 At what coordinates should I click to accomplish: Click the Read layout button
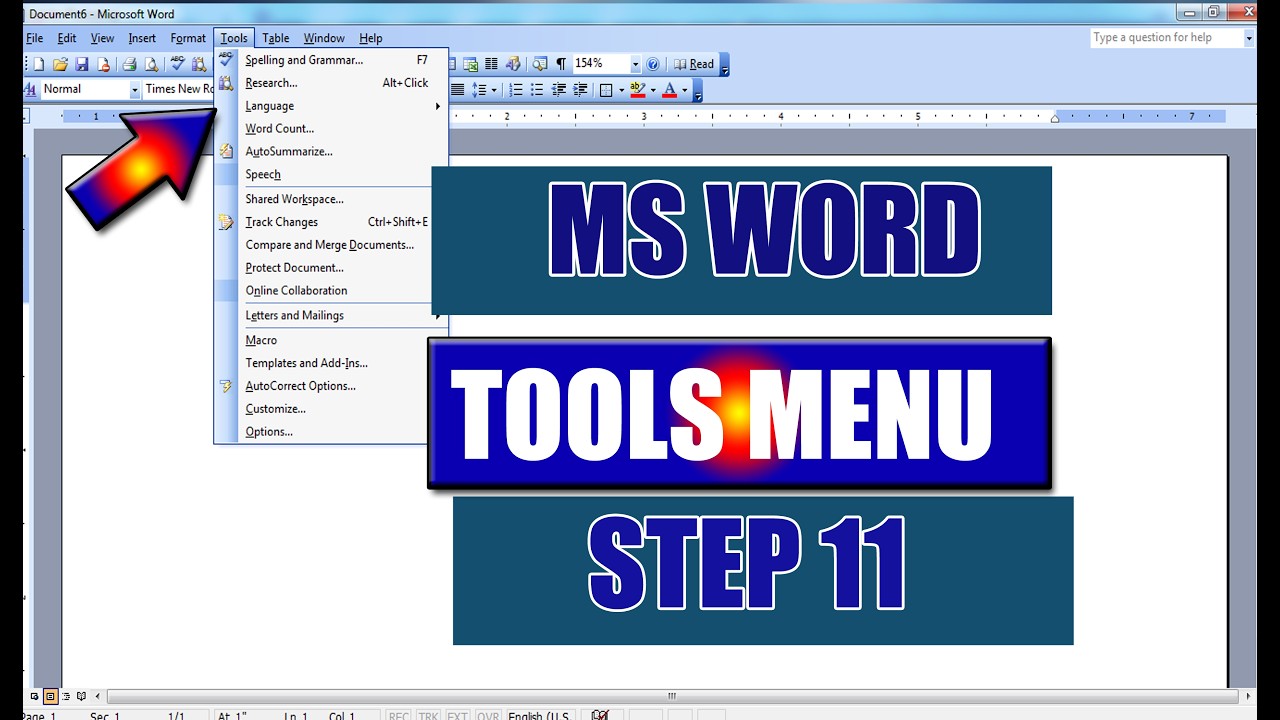[x=694, y=64]
